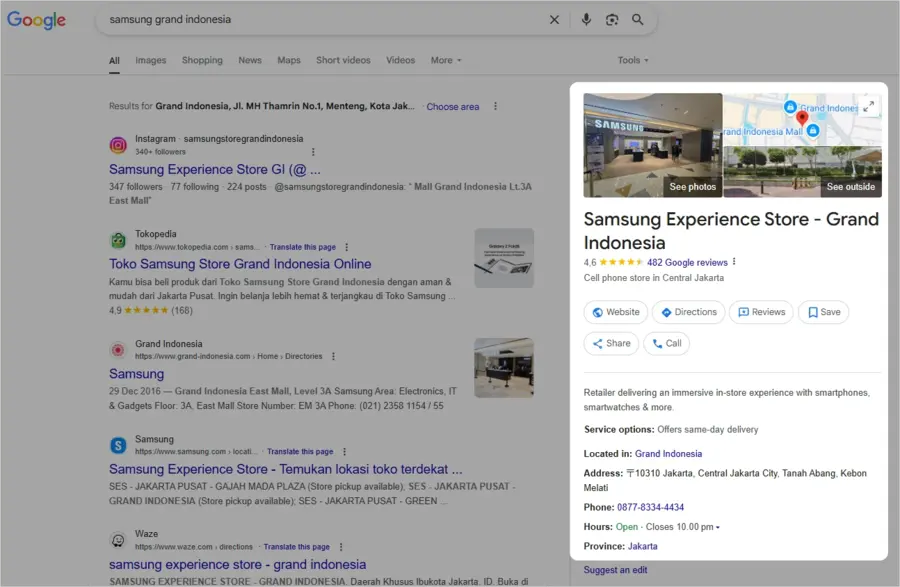This screenshot has height=587, width=900.
Task: Switch to the Maps tab
Action: pos(289,60)
